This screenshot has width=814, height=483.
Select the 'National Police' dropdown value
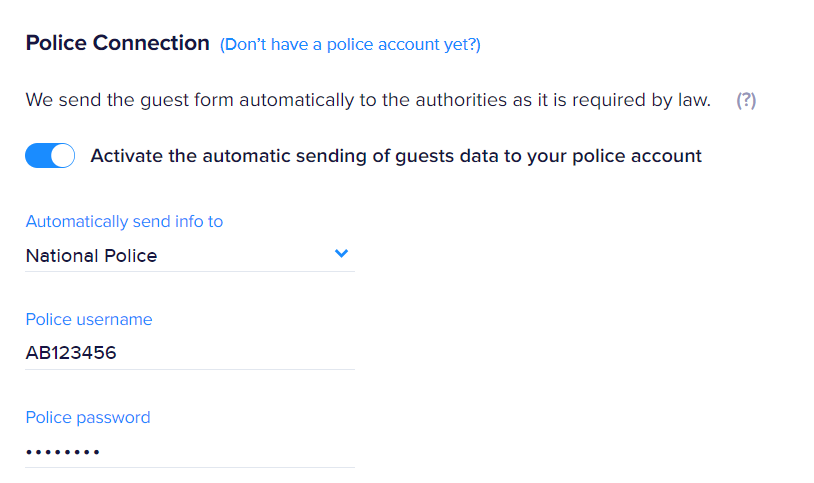coord(92,255)
